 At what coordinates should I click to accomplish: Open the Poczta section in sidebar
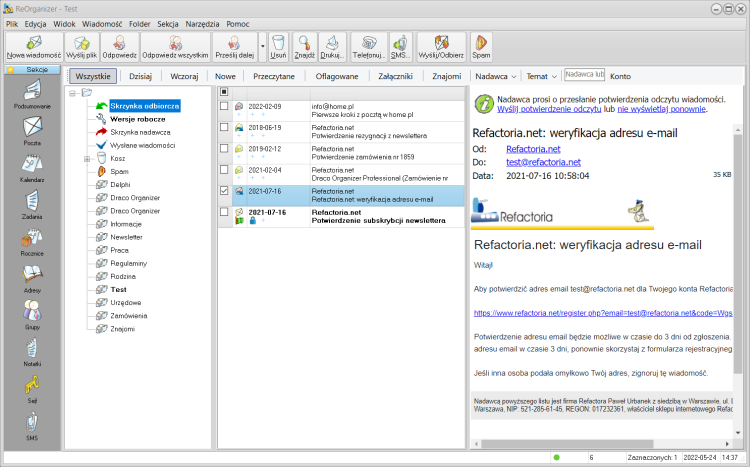[32, 131]
